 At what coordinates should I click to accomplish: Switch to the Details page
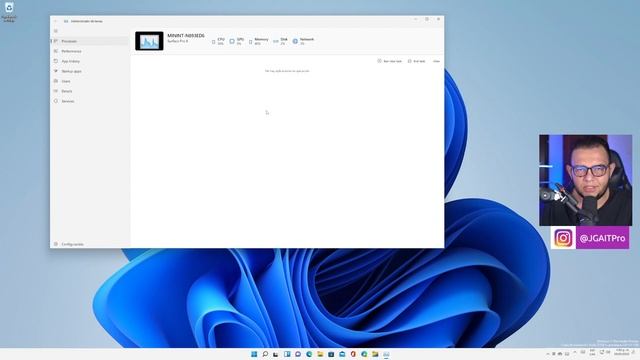[90, 91]
